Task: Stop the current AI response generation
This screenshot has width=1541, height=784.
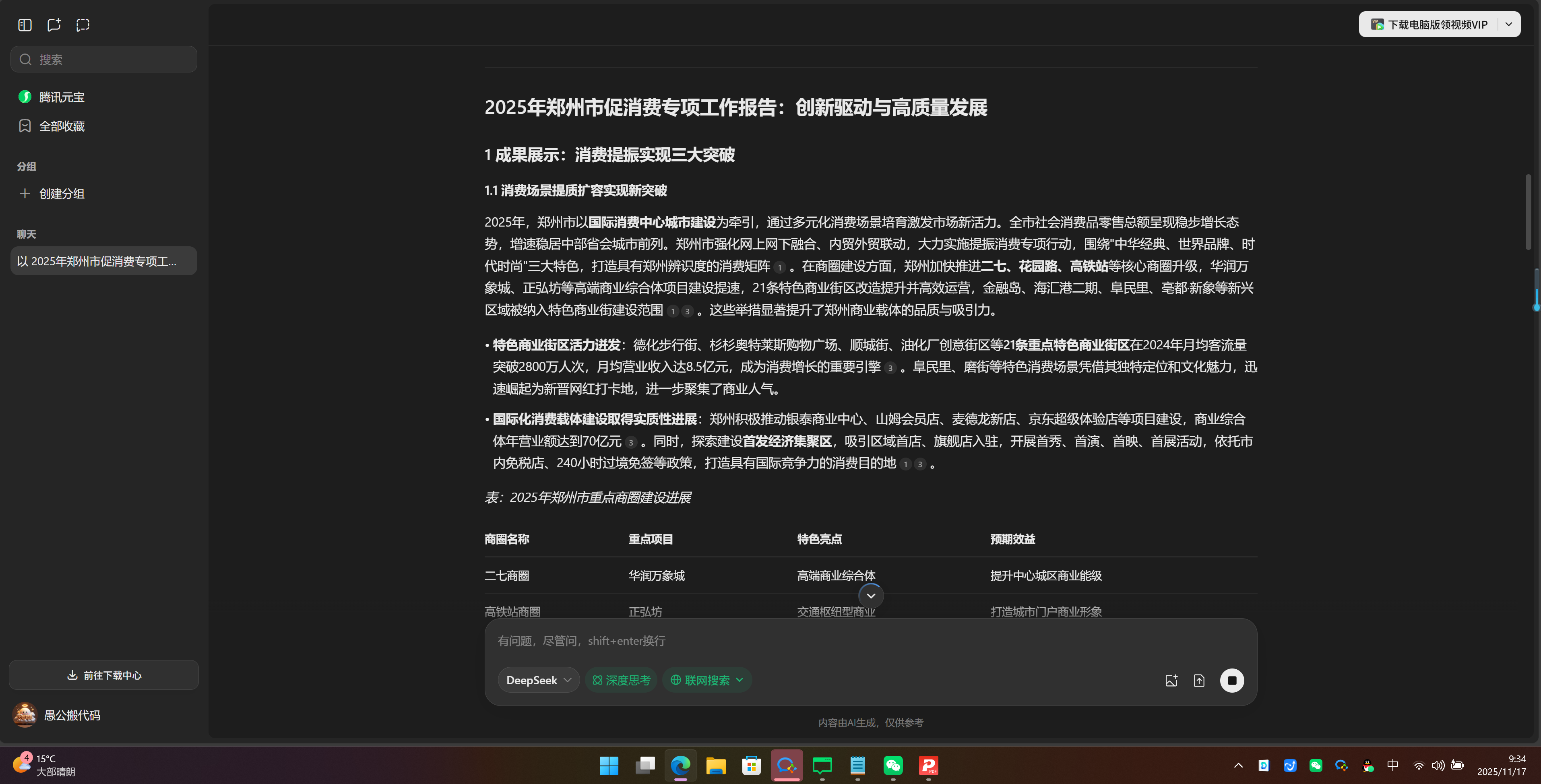Action: click(x=1232, y=680)
